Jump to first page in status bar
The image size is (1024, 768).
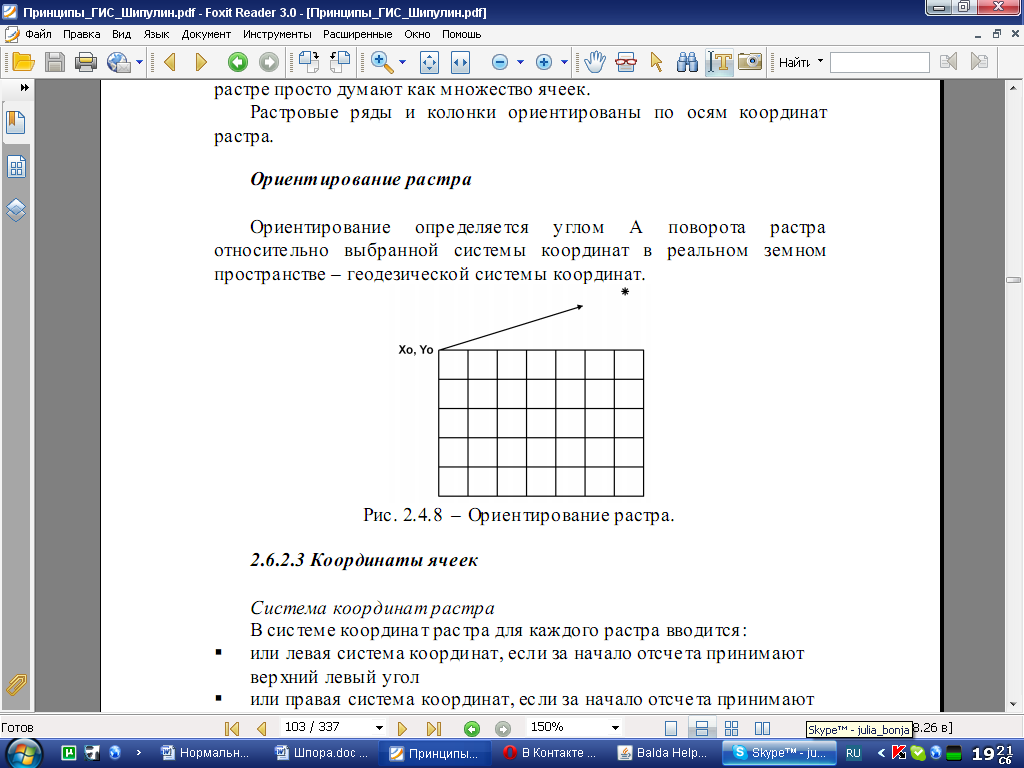pos(232,728)
